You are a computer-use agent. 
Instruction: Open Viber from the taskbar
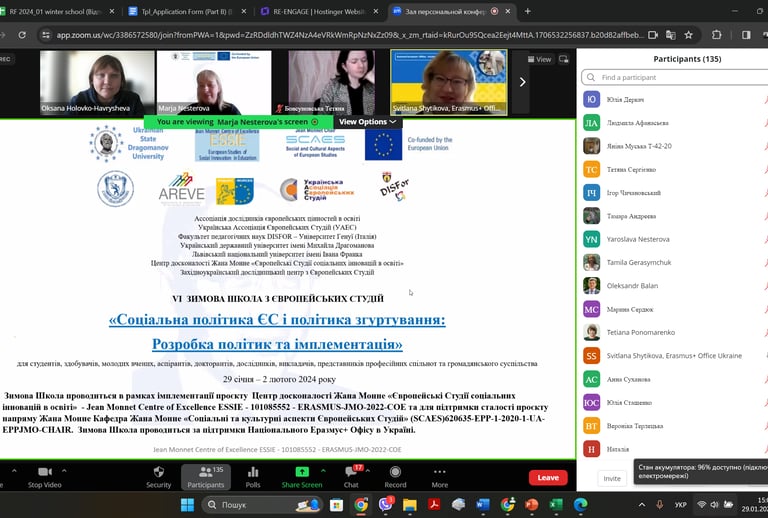(386, 505)
